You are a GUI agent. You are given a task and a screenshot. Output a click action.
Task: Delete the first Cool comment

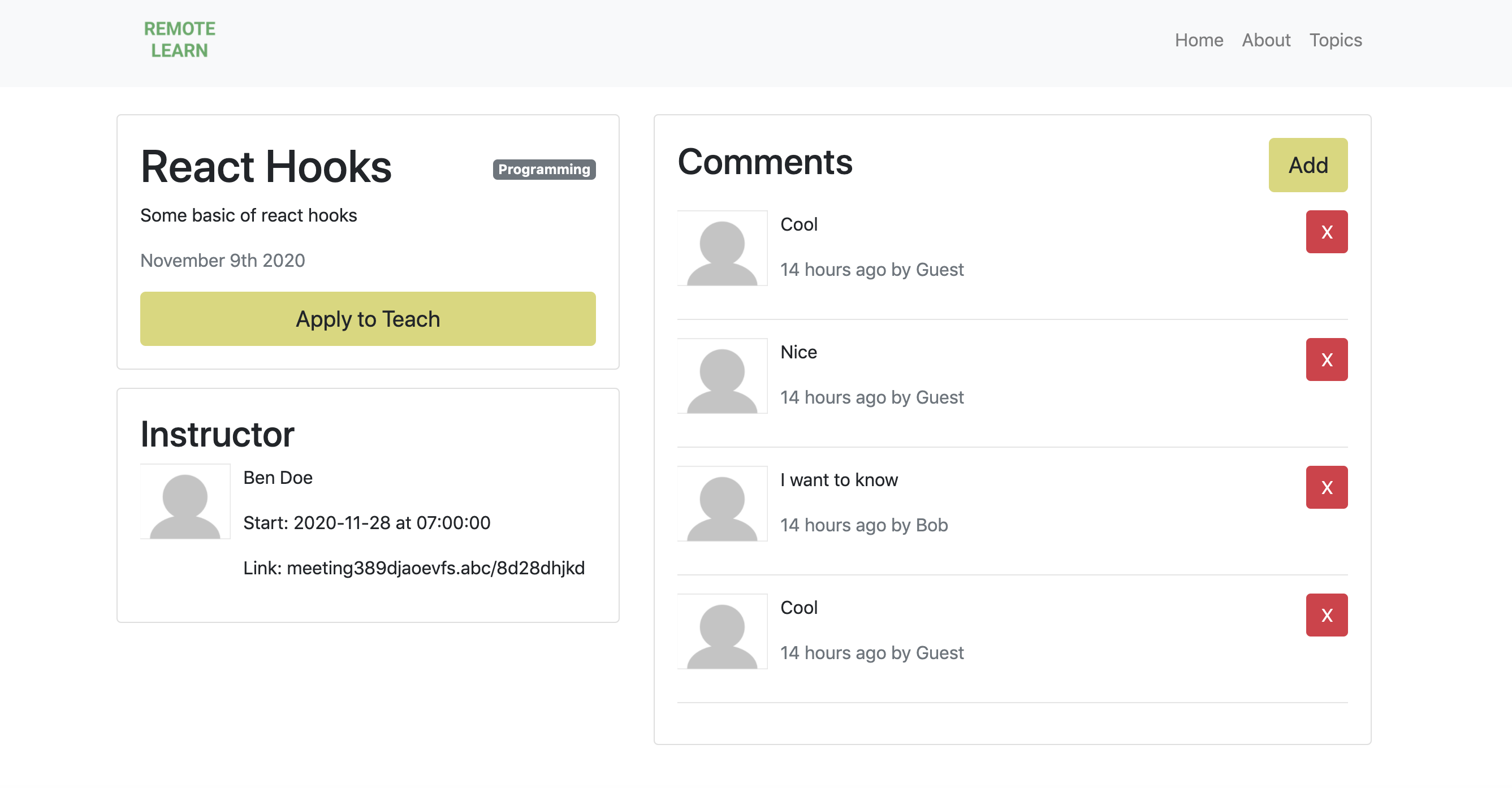(x=1326, y=232)
